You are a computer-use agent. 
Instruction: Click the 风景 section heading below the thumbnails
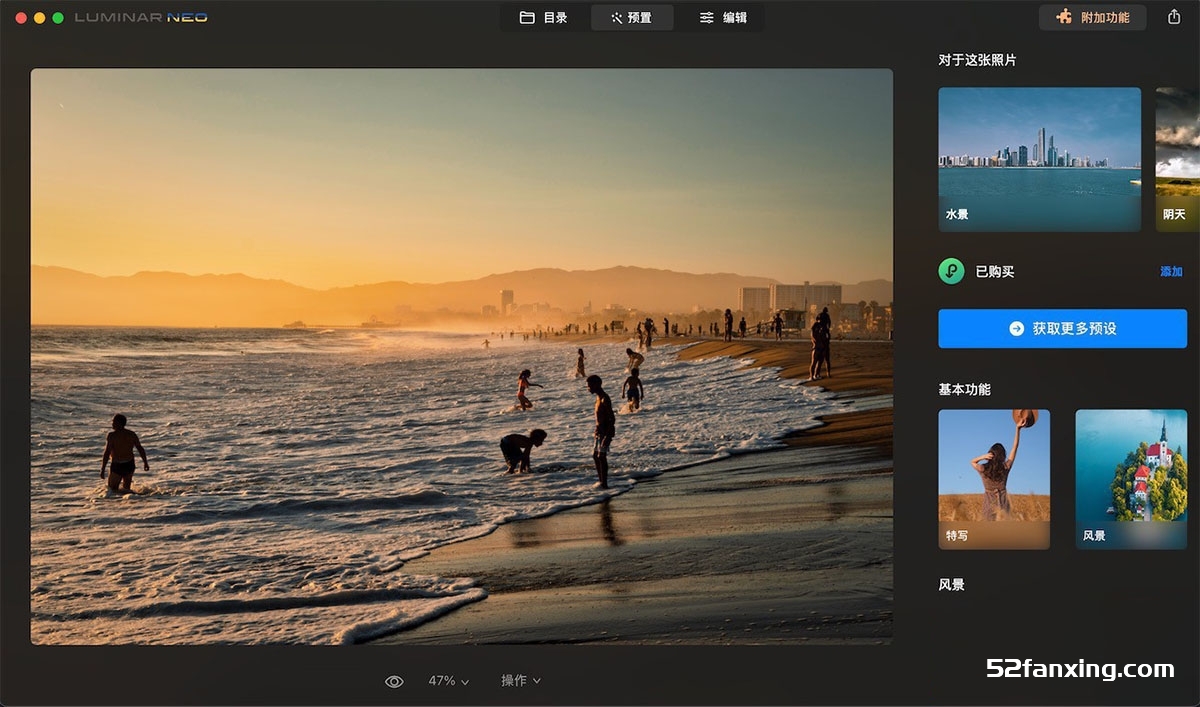point(951,584)
